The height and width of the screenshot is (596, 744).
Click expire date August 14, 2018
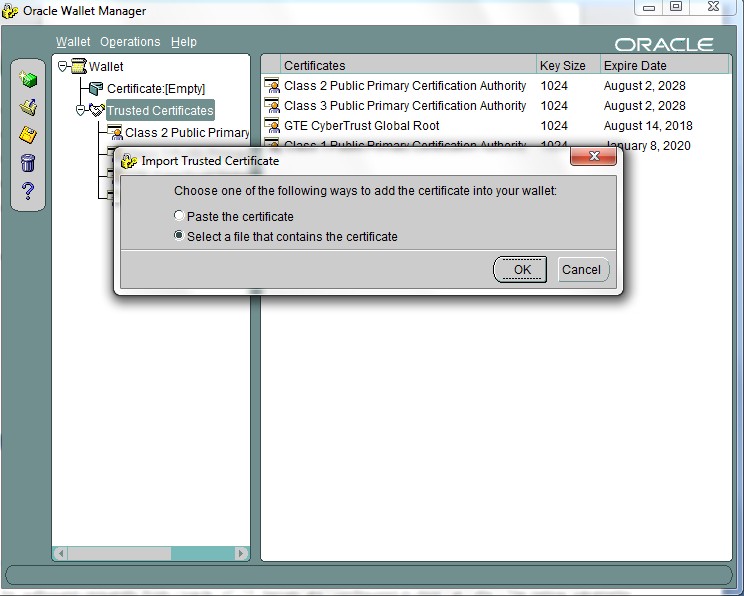pos(648,125)
